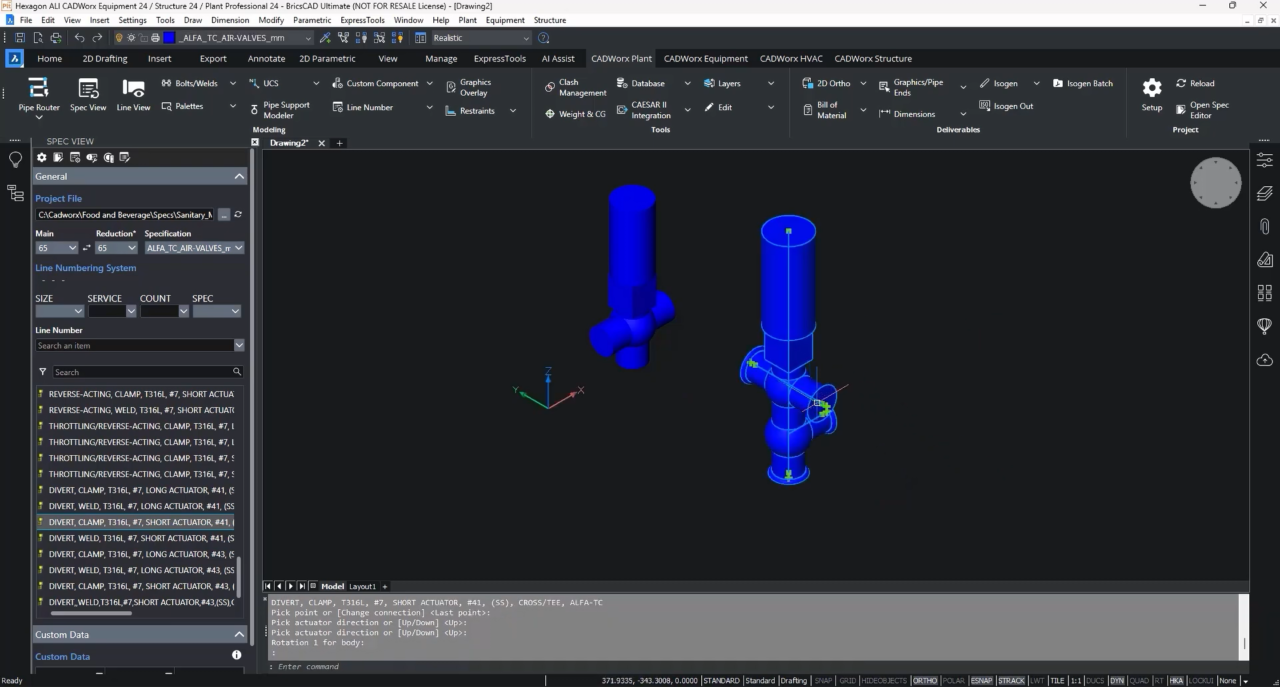The height and width of the screenshot is (687, 1280).
Task: Toggle DYN input in status bar
Action: pos(1116,681)
